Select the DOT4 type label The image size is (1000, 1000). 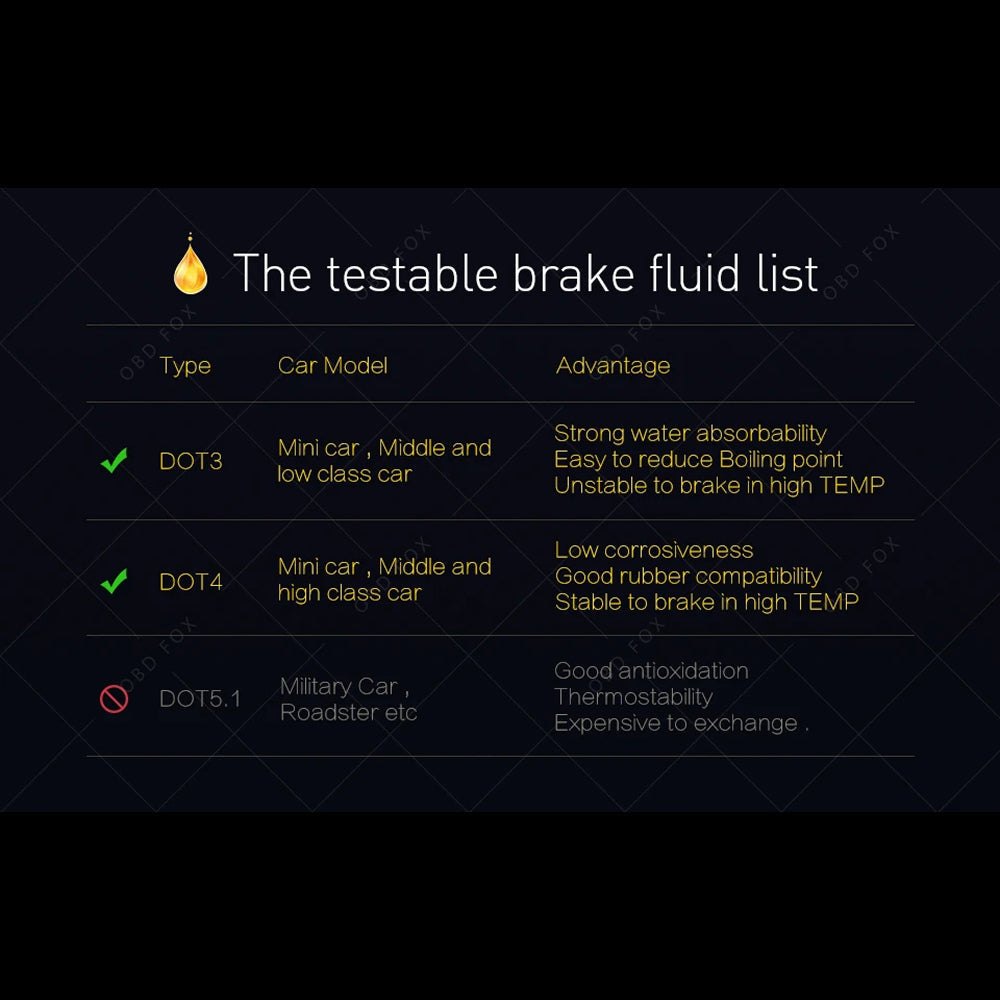pyautogui.click(x=191, y=582)
